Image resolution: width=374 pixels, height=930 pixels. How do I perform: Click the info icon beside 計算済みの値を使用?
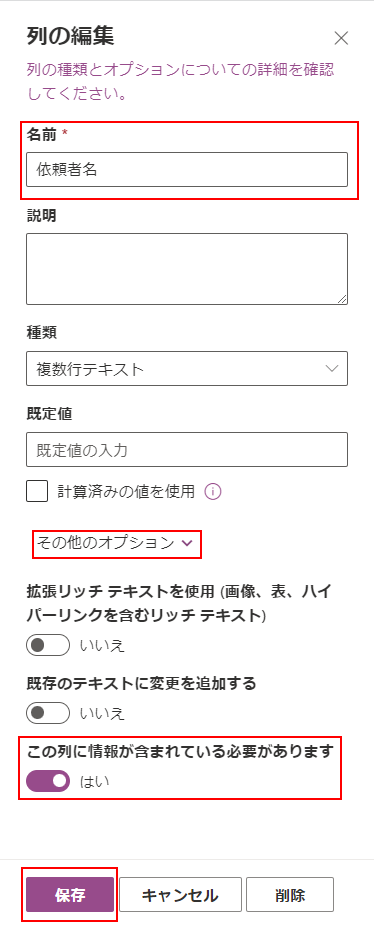(212, 492)
